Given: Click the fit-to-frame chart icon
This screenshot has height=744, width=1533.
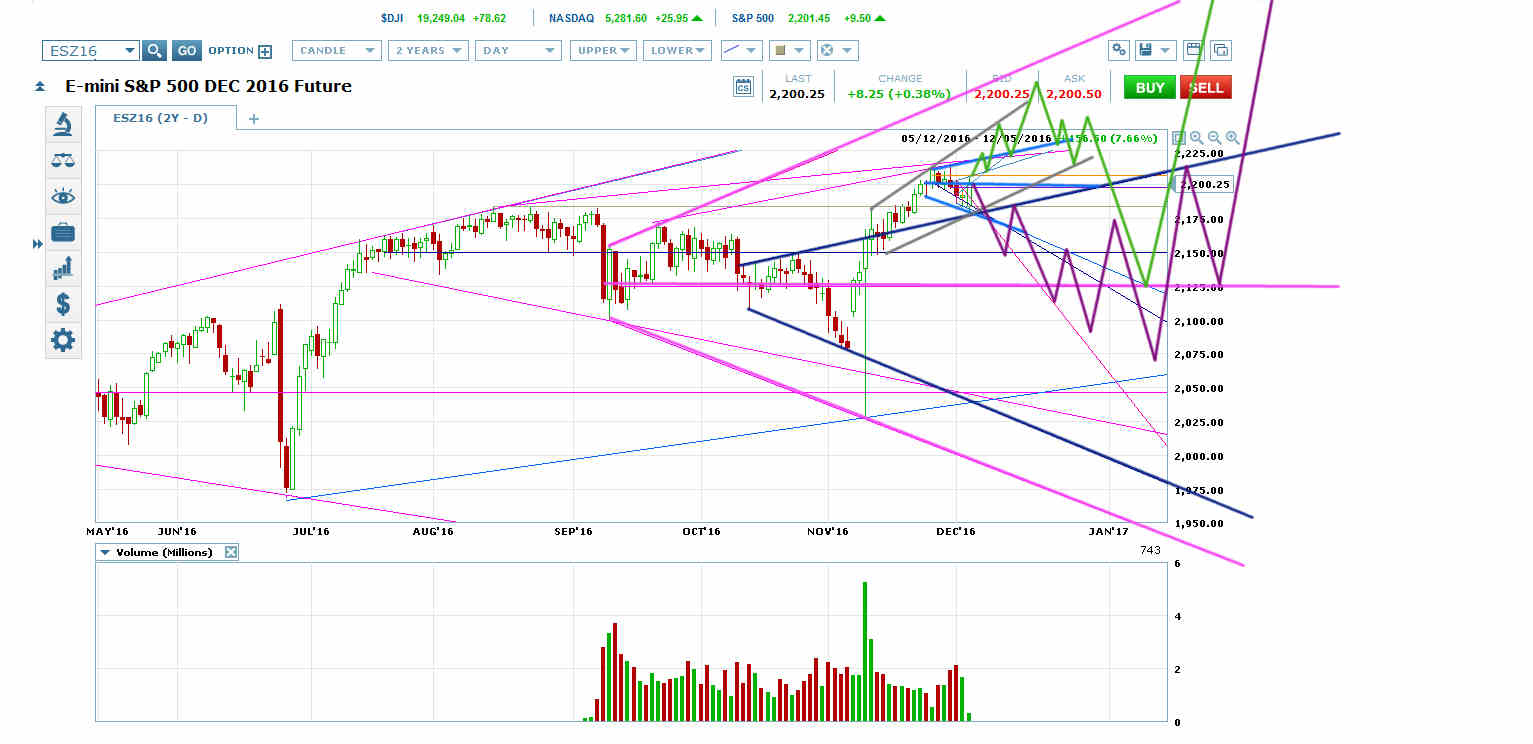Looking at the screenshot, I should (1178, 138).
